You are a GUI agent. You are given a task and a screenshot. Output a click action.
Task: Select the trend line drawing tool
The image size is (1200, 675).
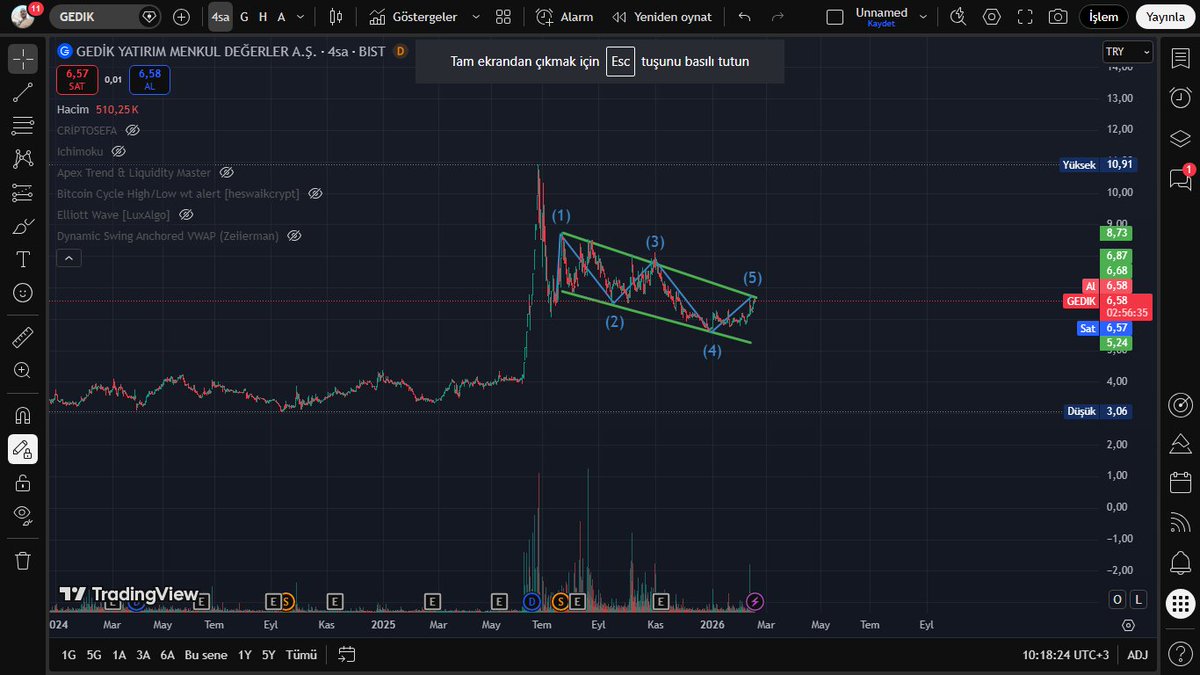23,92
